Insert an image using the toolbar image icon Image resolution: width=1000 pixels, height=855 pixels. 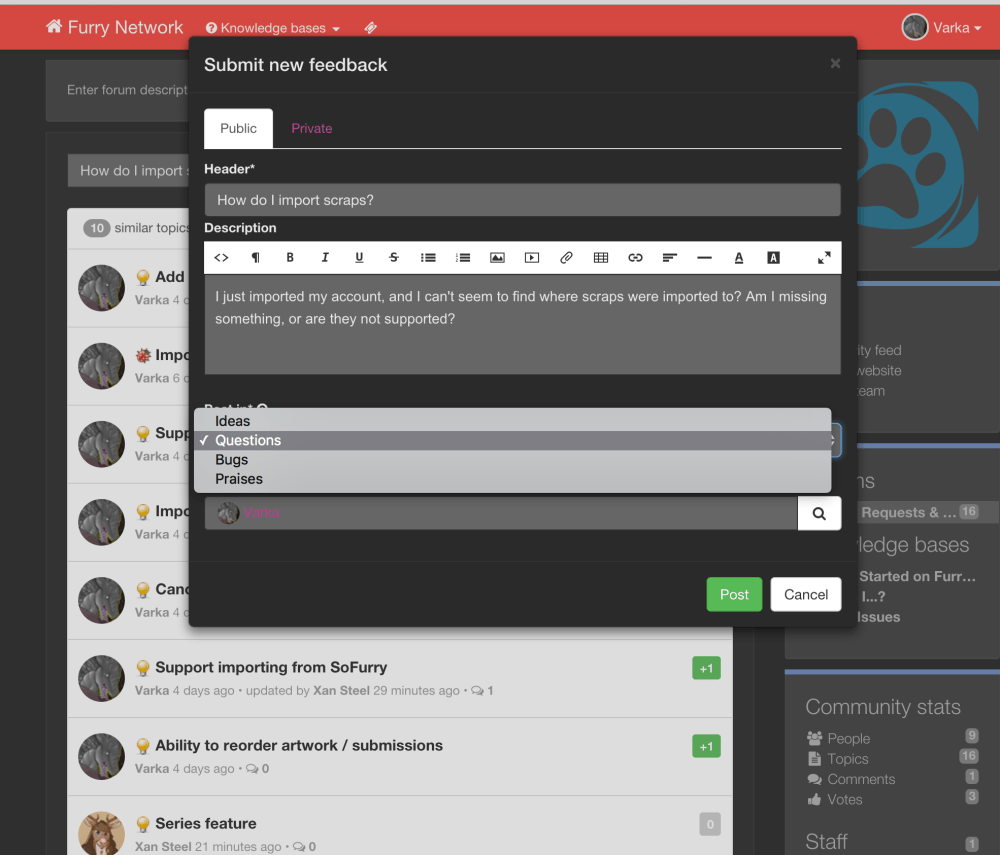(x=497, y=257)
